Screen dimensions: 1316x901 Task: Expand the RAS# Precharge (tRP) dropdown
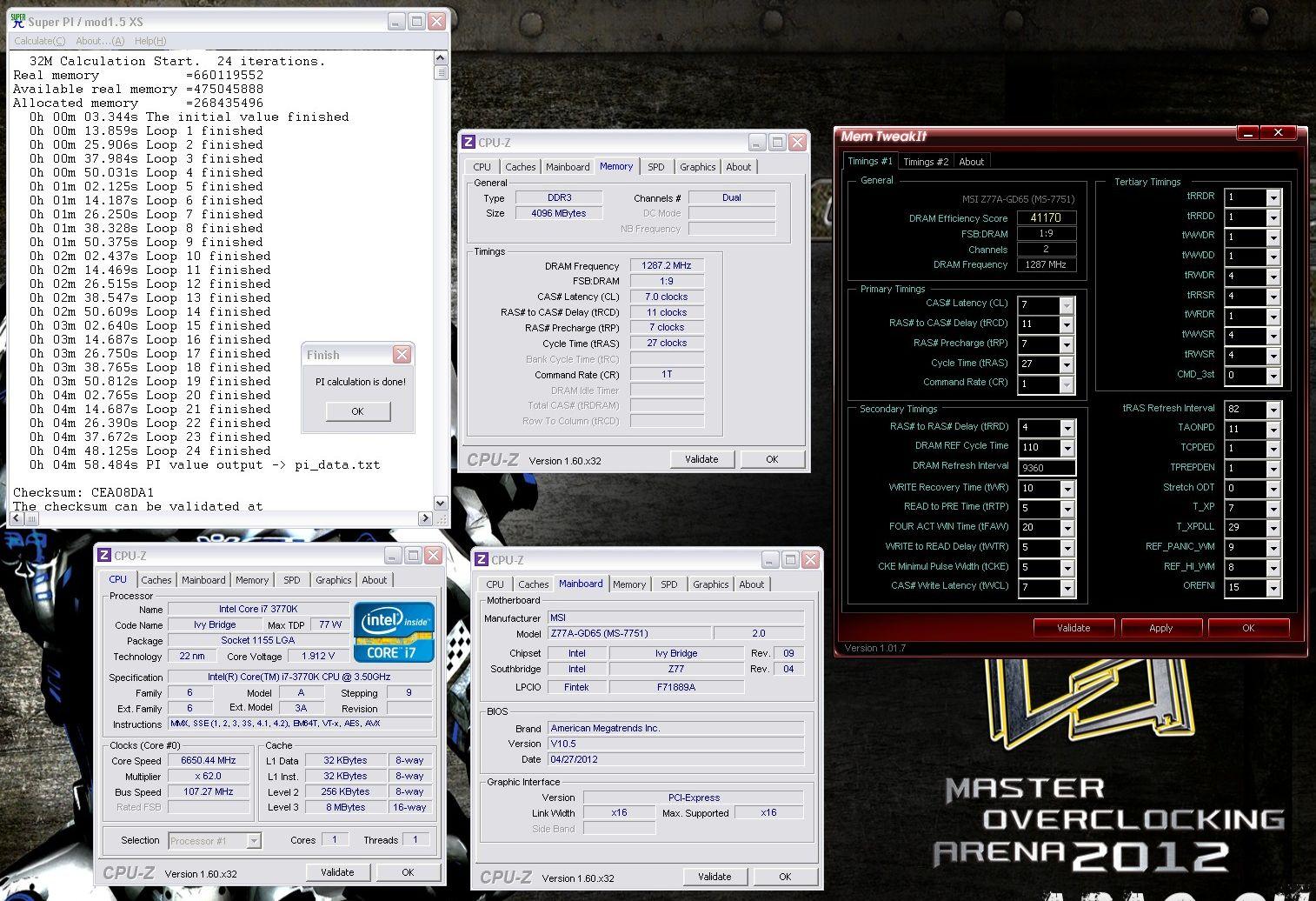(1067, 345)
